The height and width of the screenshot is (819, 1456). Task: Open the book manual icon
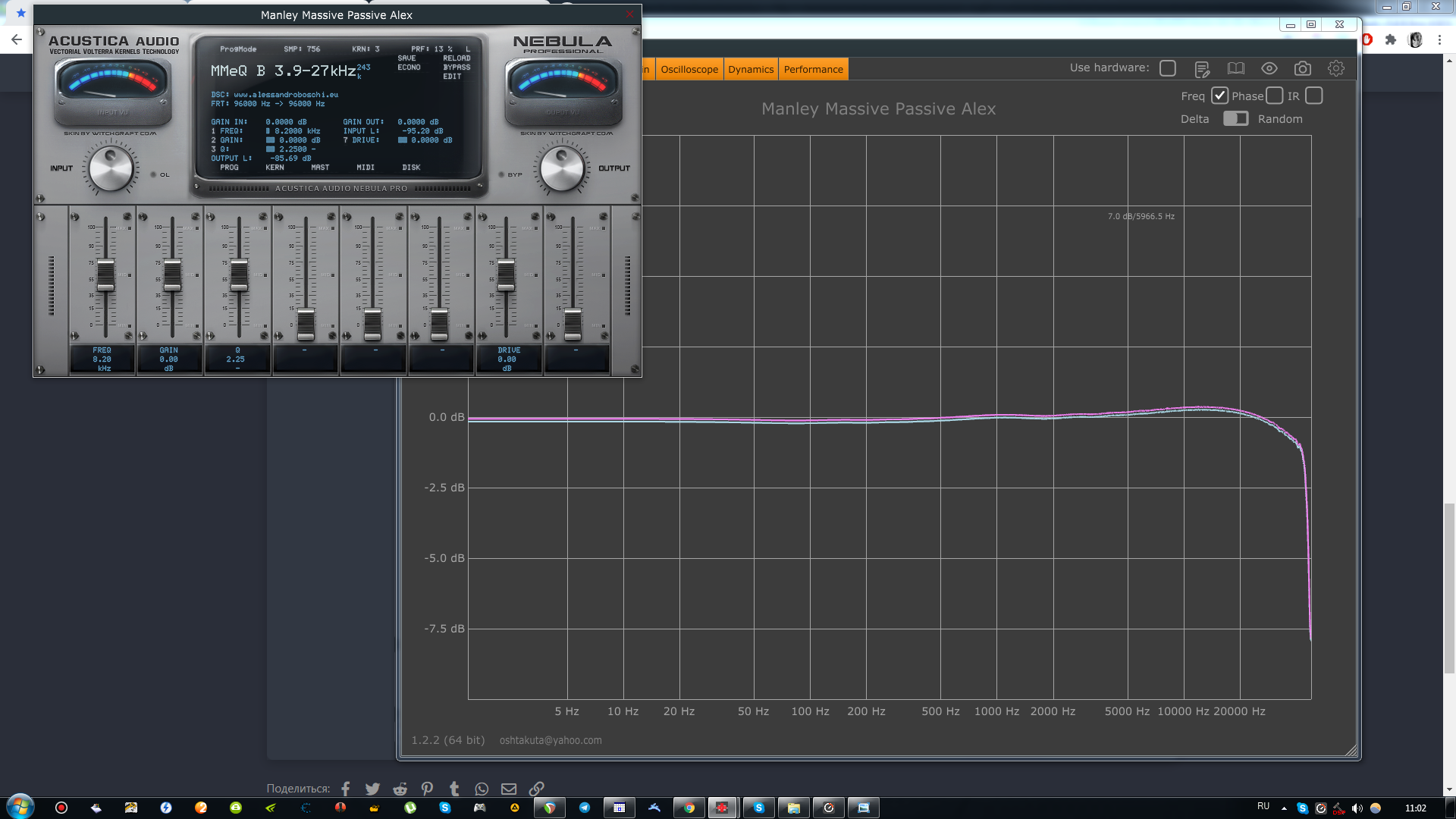(1236, 69)
